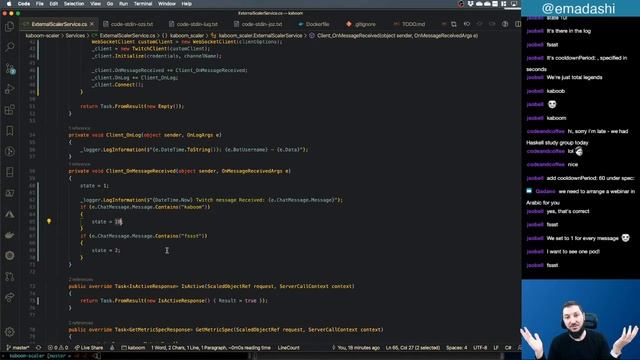This screenshot has height=360, width=640.
Task: Click the split editor icon
Action: (x=518, y=24)
